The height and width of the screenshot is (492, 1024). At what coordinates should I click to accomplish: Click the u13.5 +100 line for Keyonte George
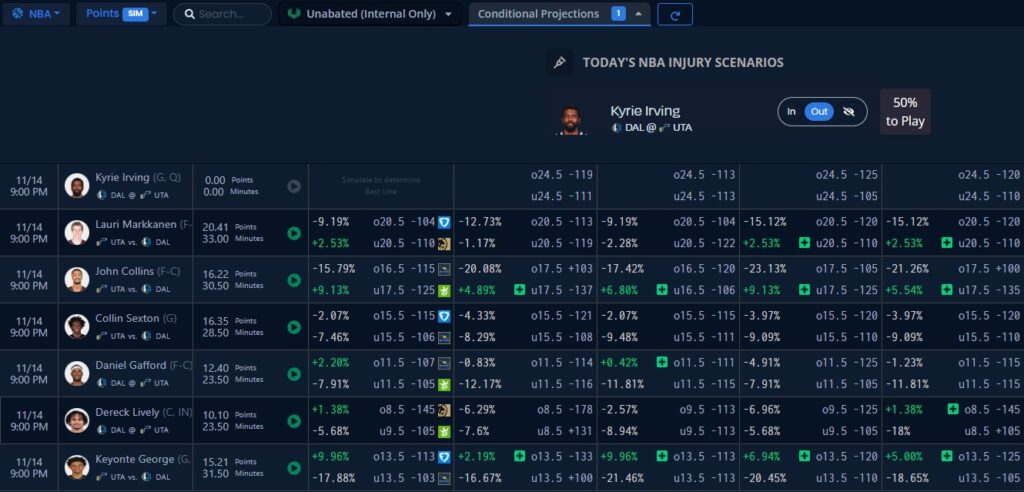tap(562, 478)
